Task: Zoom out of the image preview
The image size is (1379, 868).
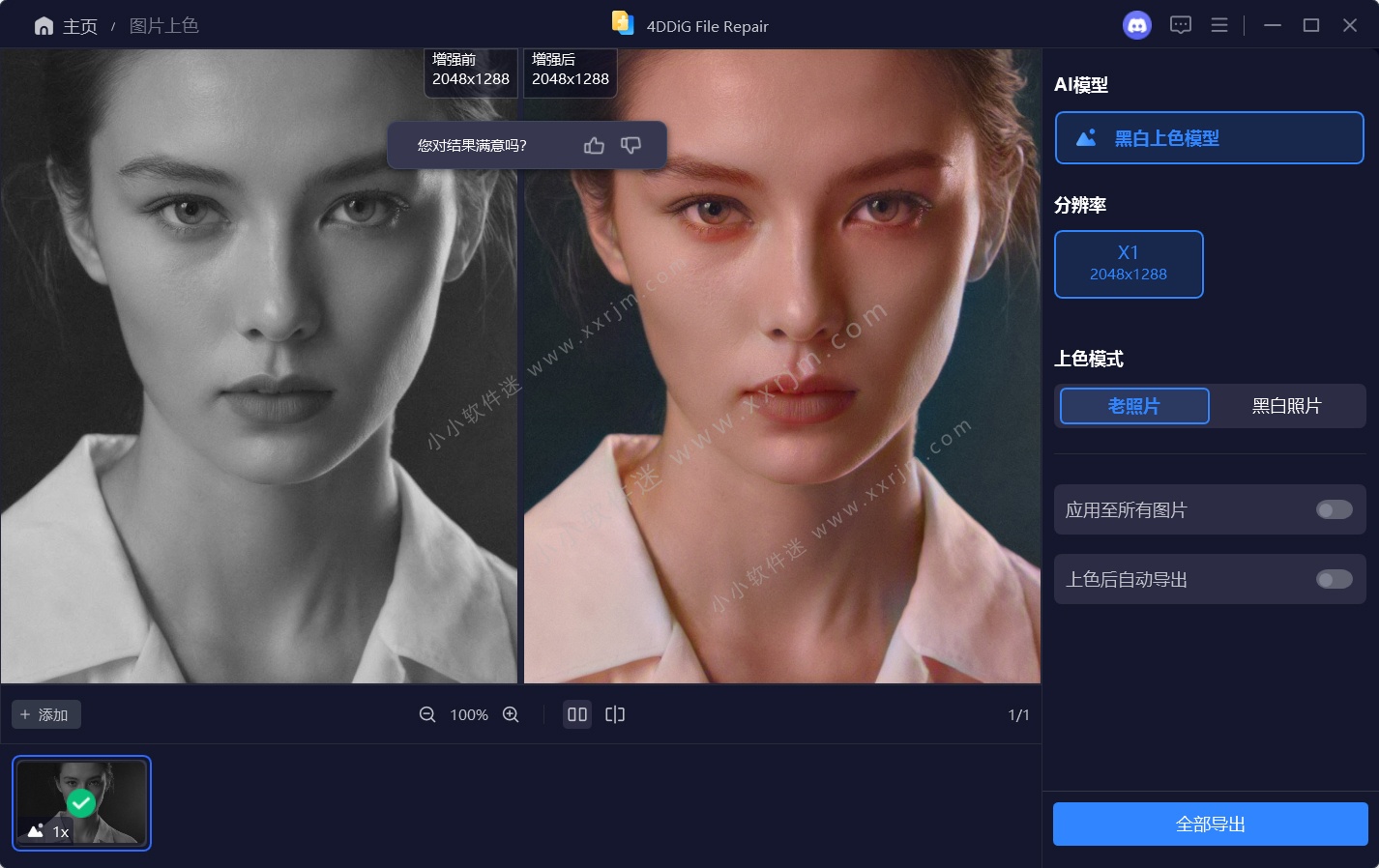Action: 427,714
